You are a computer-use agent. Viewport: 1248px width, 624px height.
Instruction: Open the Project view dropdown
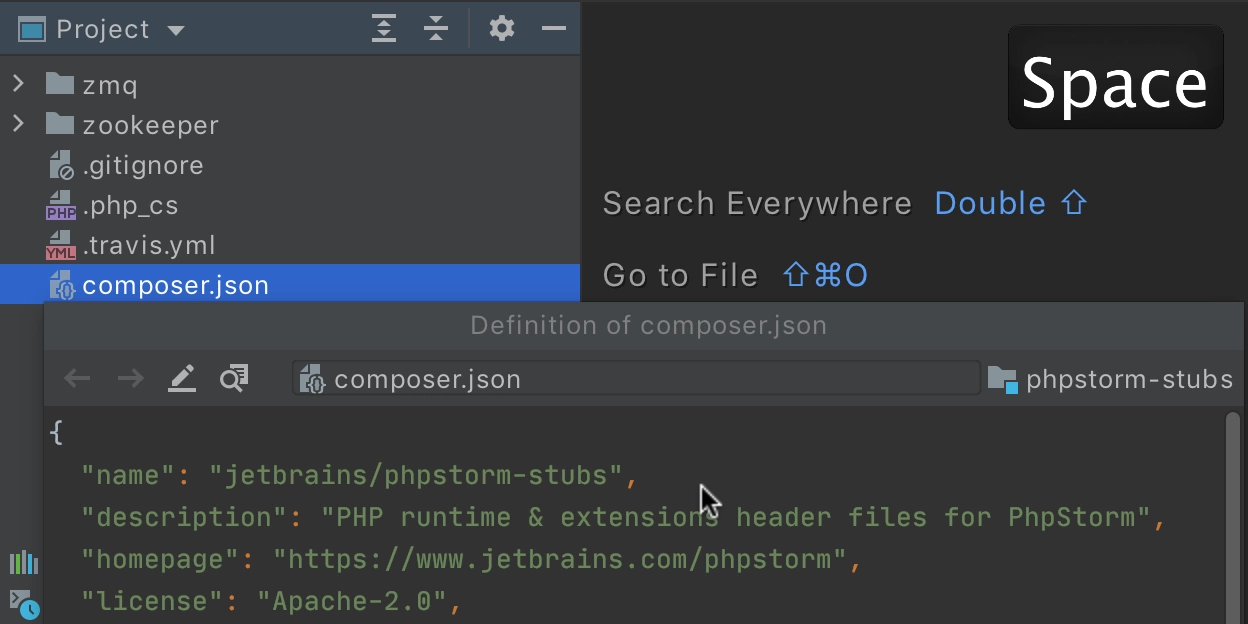(176, 31)
